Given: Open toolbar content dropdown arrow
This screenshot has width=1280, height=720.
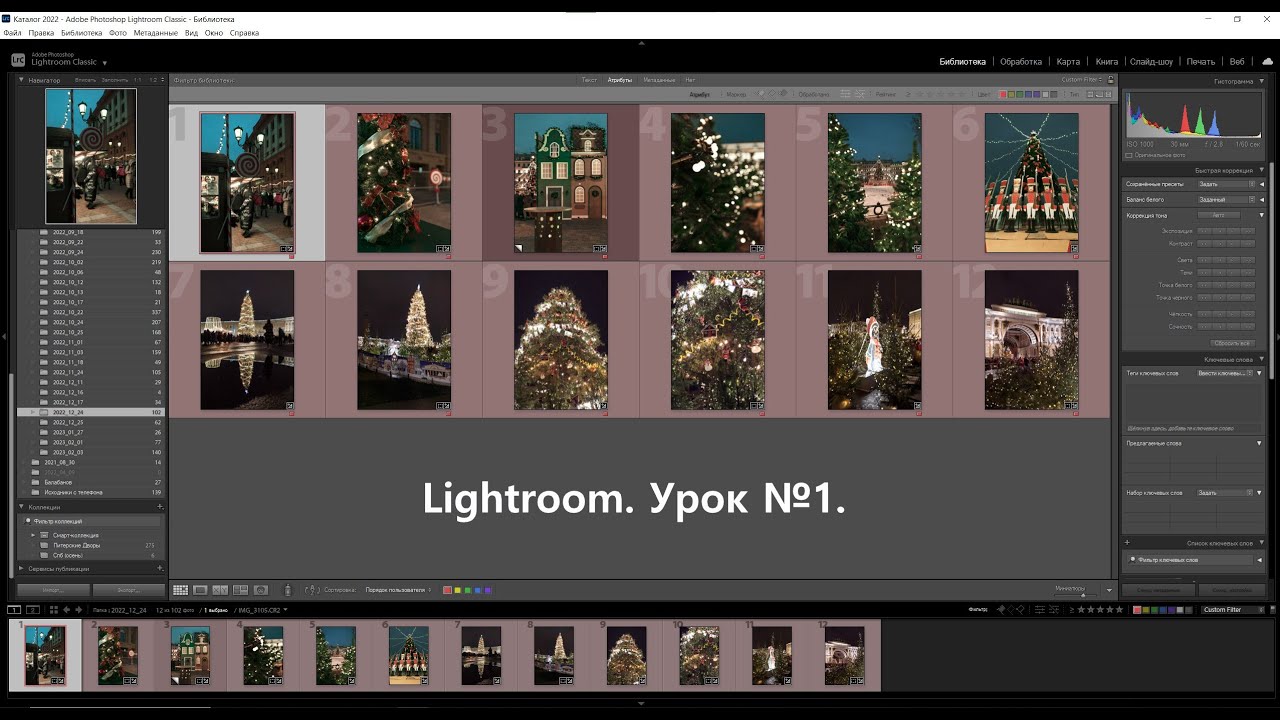Looking at the screenshot, I should (1109, 590).
